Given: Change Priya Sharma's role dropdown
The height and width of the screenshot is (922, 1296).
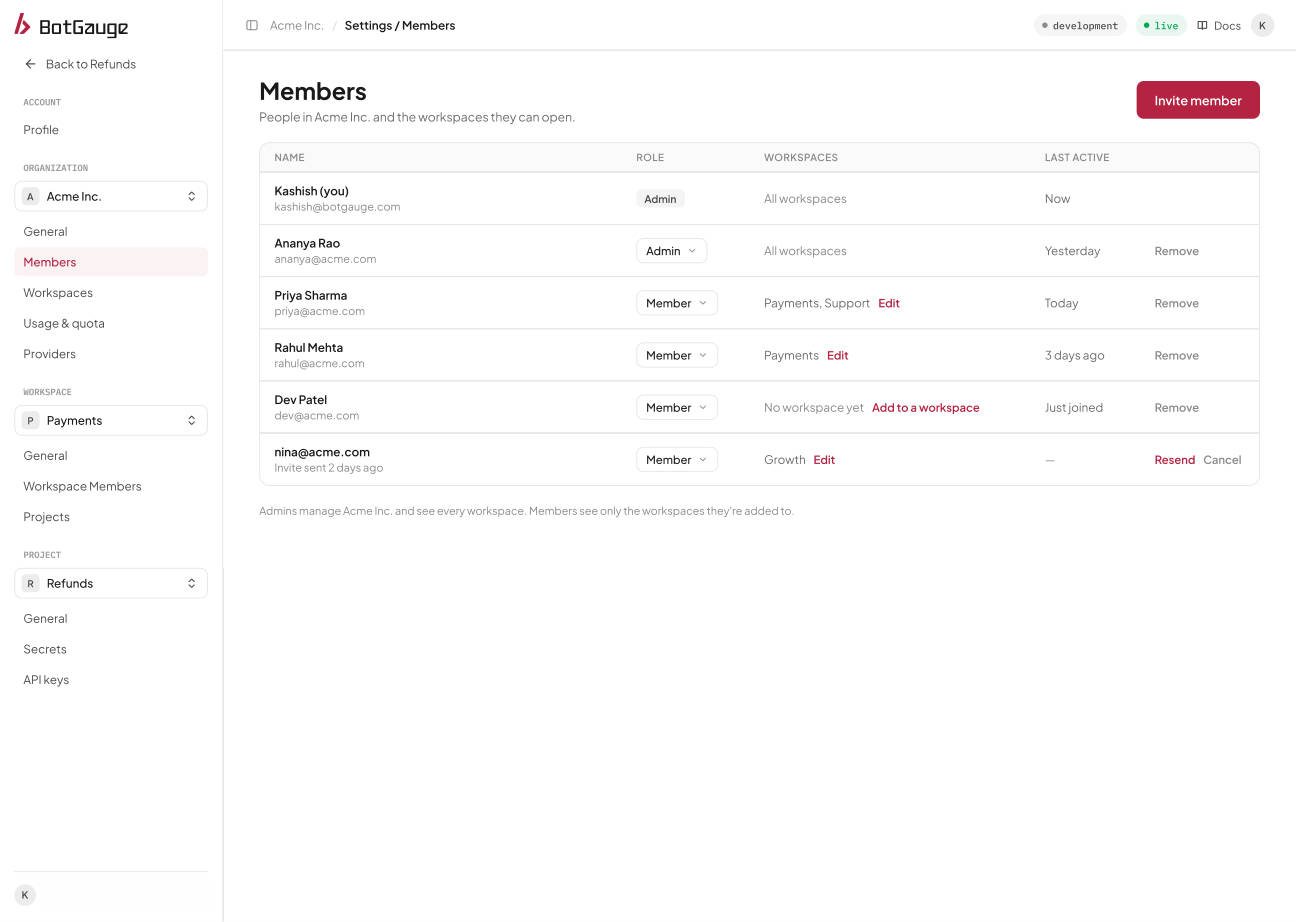Looking at the screenshot, I should click(676, 303).
